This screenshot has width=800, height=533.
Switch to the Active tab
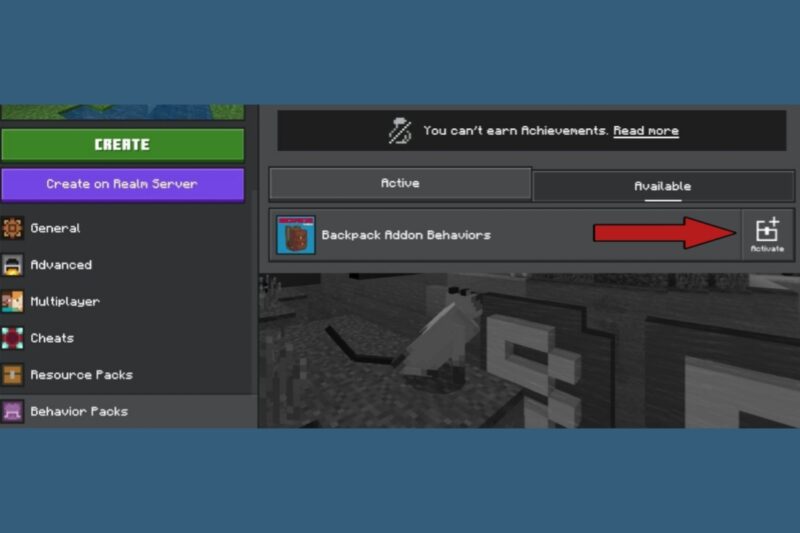coord(400,183)
